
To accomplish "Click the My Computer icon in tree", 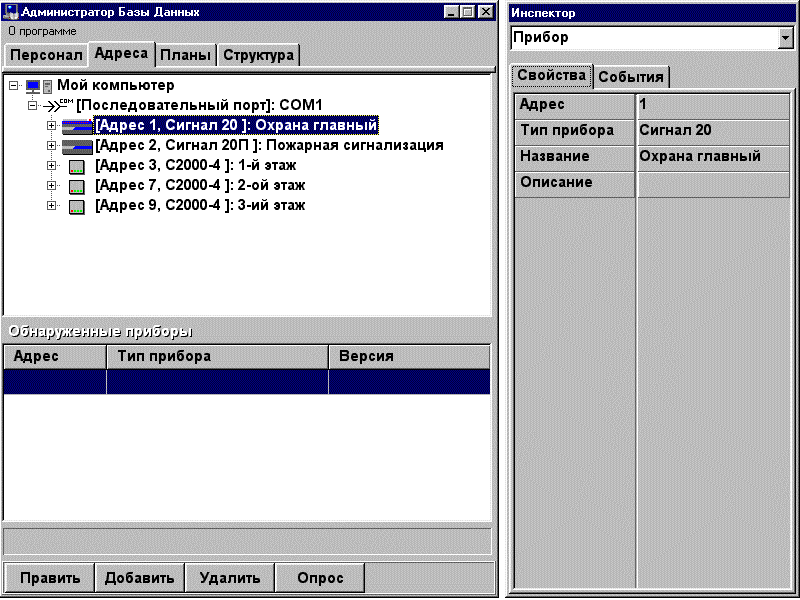I will 38,86.
